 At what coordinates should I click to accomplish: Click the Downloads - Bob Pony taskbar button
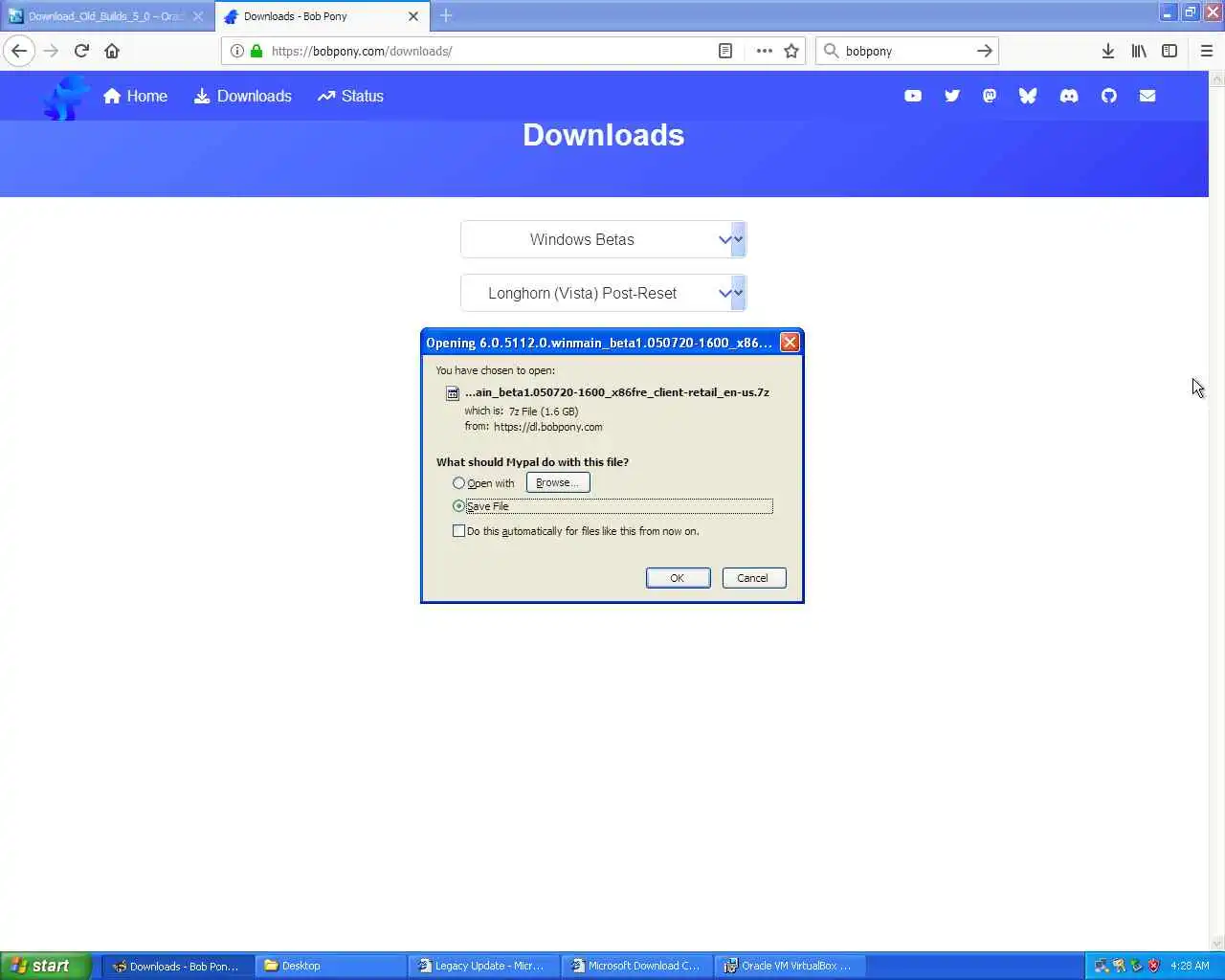[178, 966]
